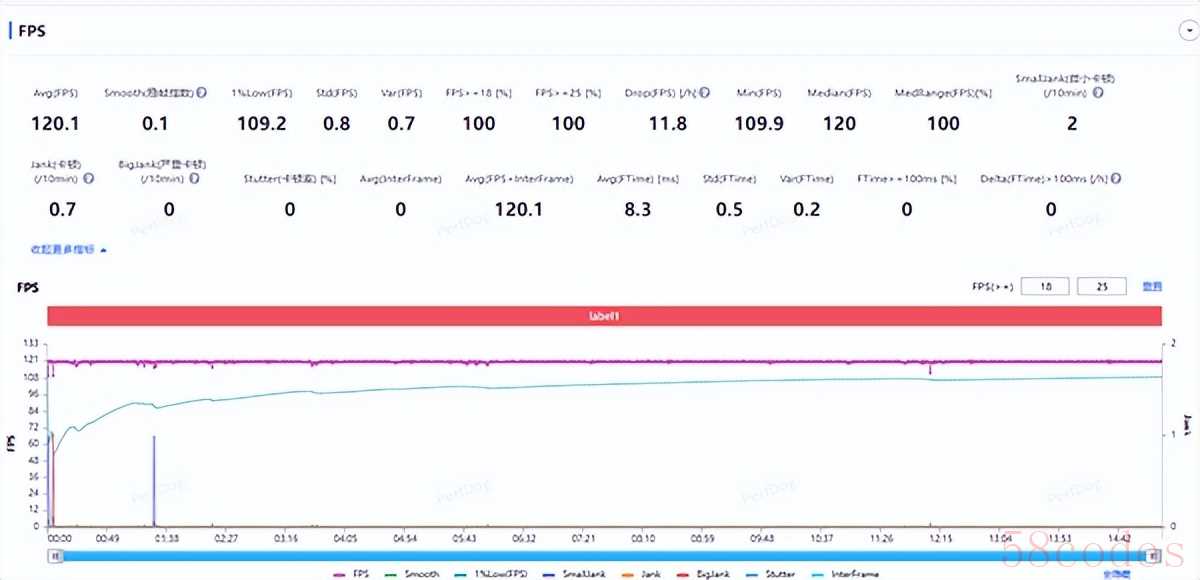
Task: Click the help icon under Jank metric
Action: pyautogui.click(x=89, y=179)
